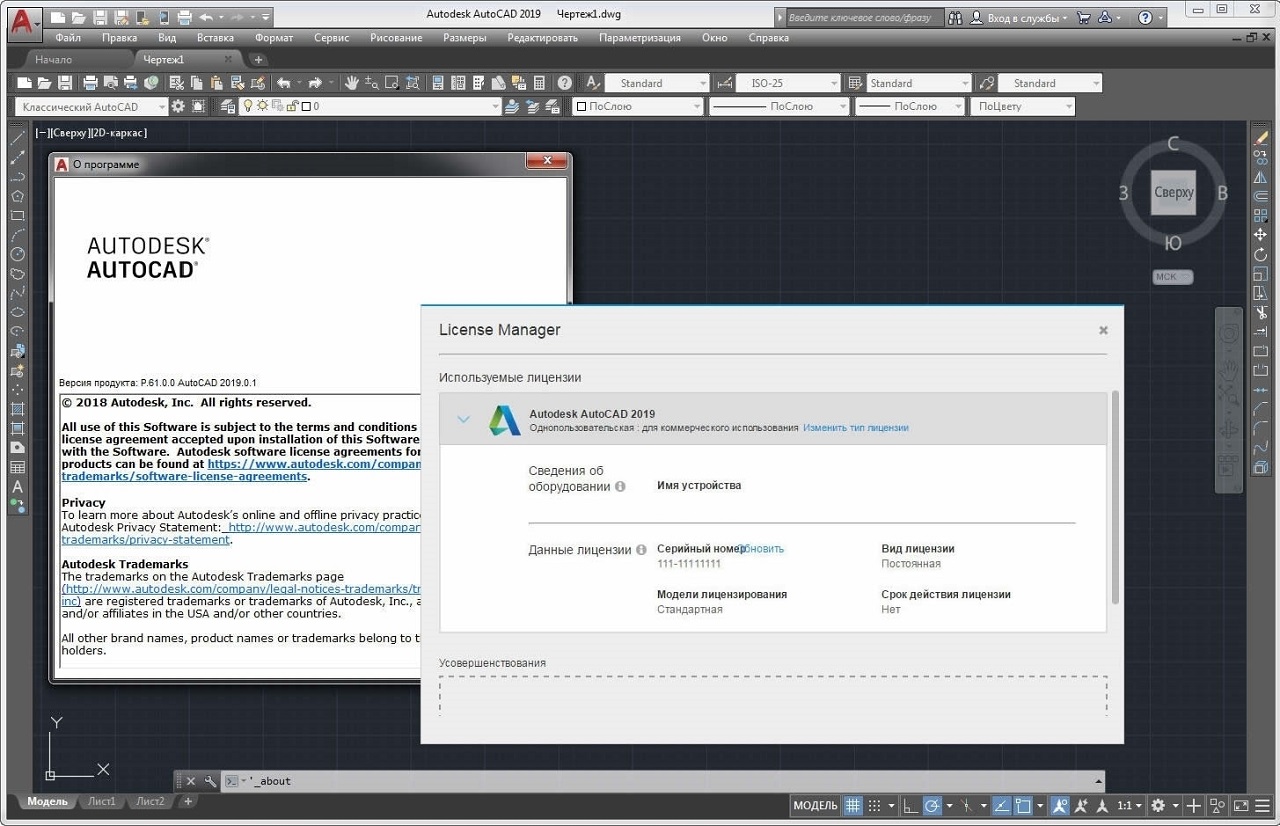The width and height of the screenshot is (1280, 826).
Task: Pick the Hatch tool in draw toolbar
Action: (x=17, y=408)
